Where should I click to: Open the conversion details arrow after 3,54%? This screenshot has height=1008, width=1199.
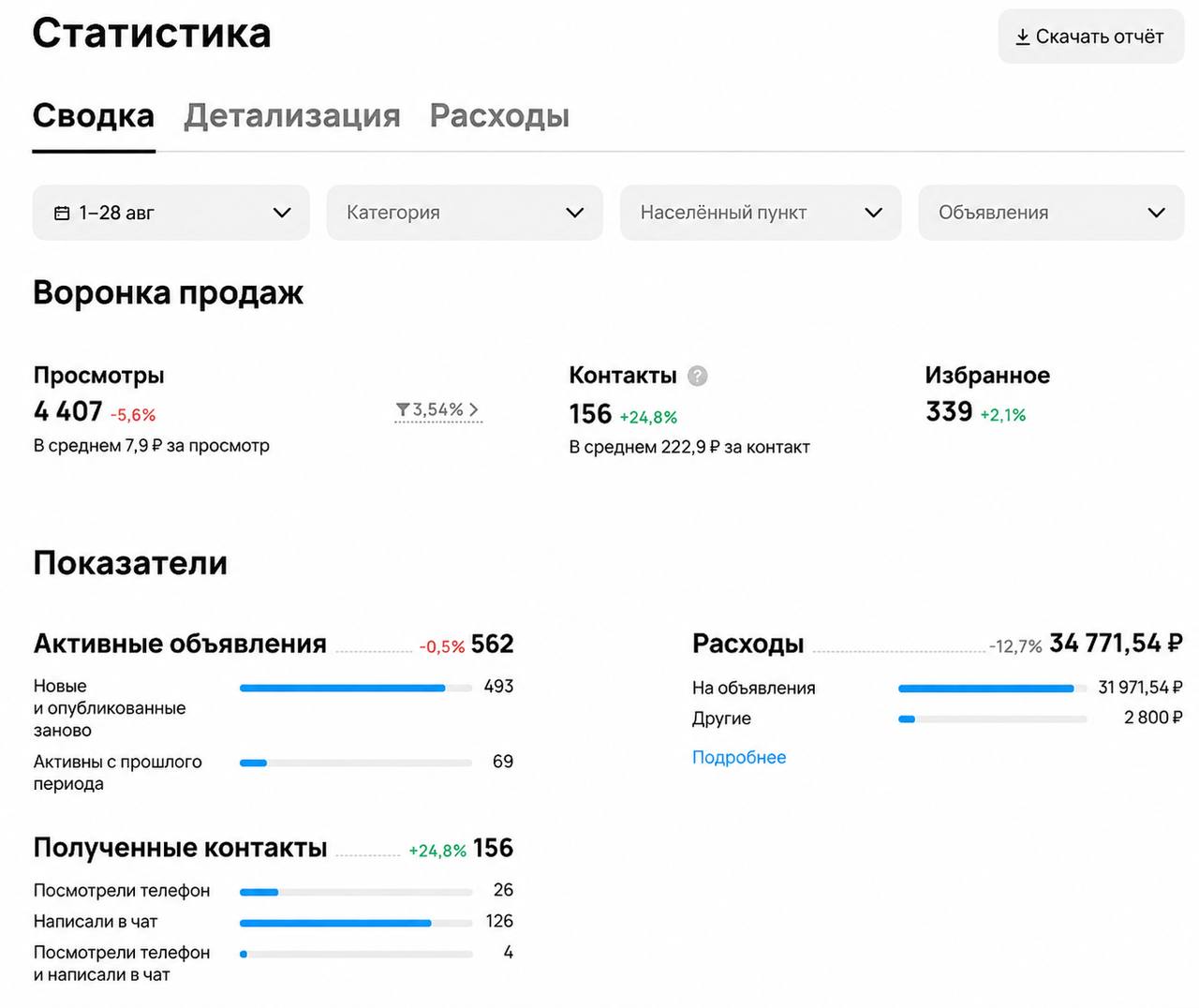(474, 409)
